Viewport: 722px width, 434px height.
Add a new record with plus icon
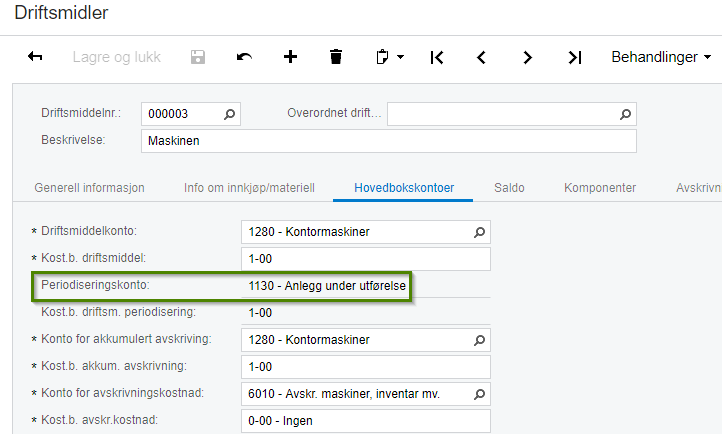[x=290, y=57]
